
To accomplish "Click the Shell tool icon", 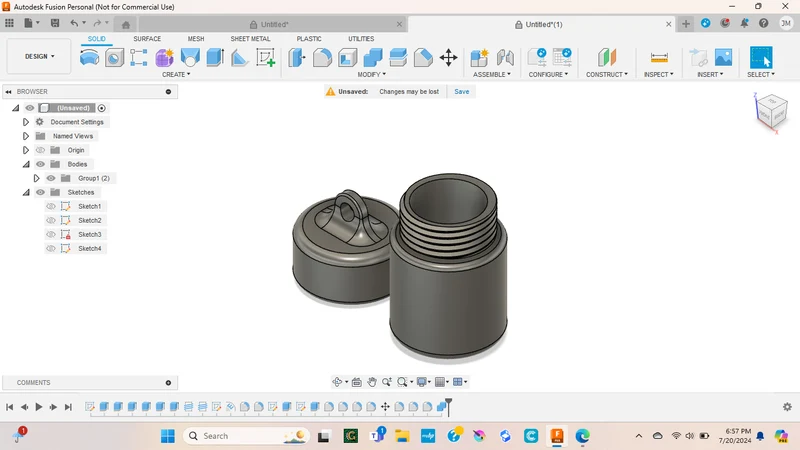I will pyautogui.click(x=347, y=58).
